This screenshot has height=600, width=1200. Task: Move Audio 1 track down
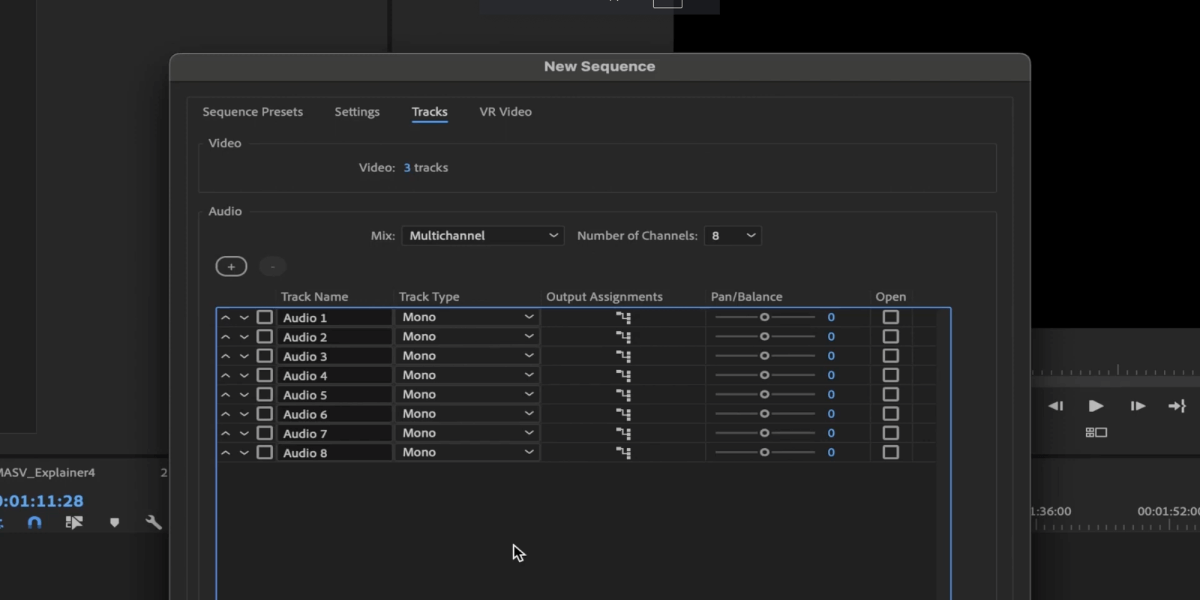pyautogui.click(x=244, y=318)
